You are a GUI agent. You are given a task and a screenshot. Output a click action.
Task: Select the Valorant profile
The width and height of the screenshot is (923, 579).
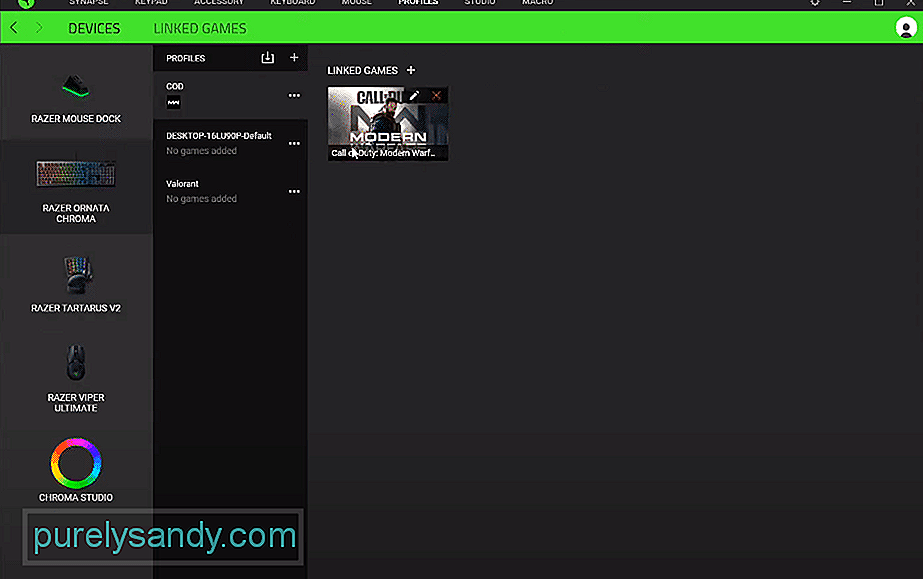click(230, 191)
